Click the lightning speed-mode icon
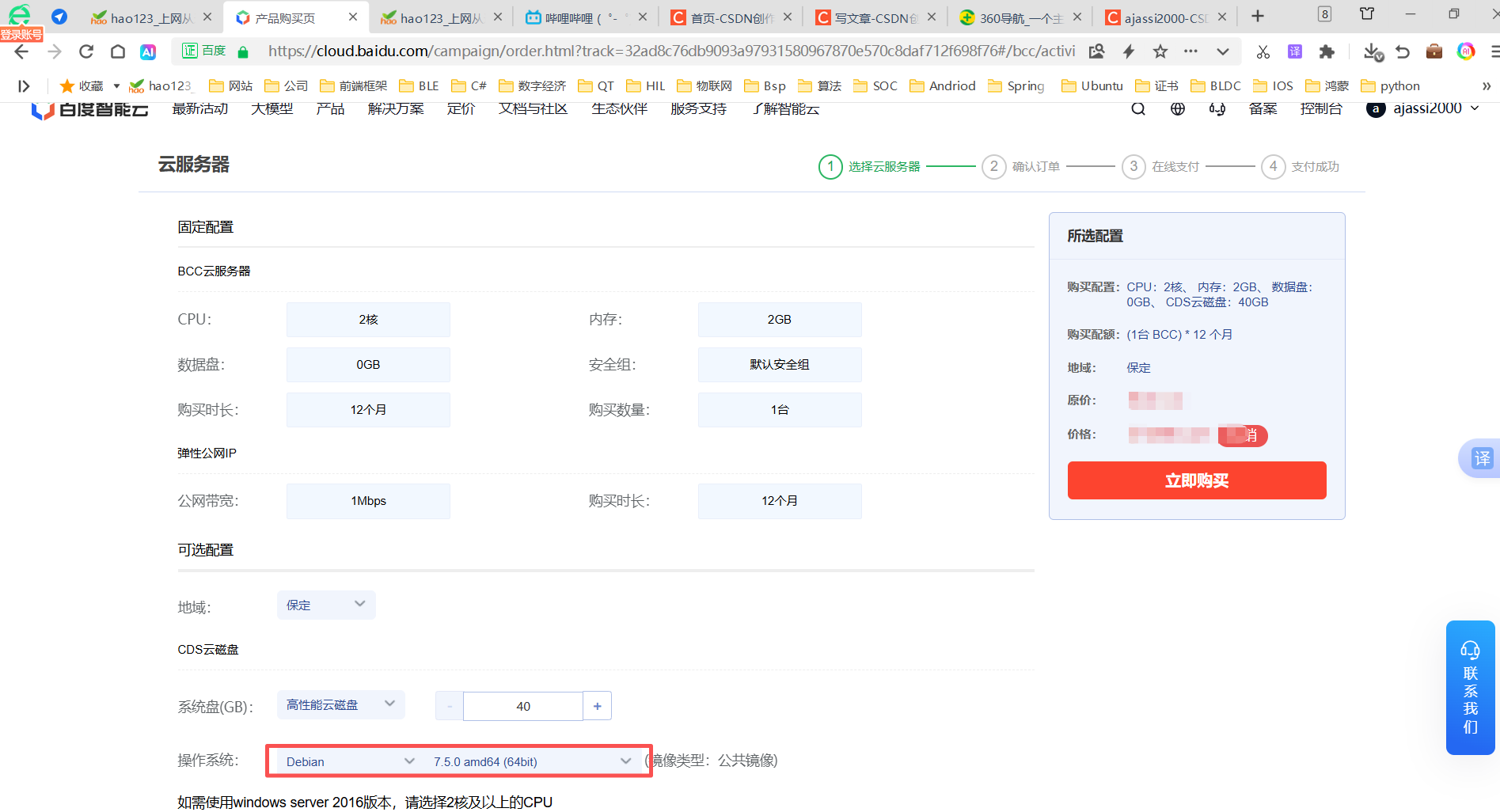 (1129, 51)
